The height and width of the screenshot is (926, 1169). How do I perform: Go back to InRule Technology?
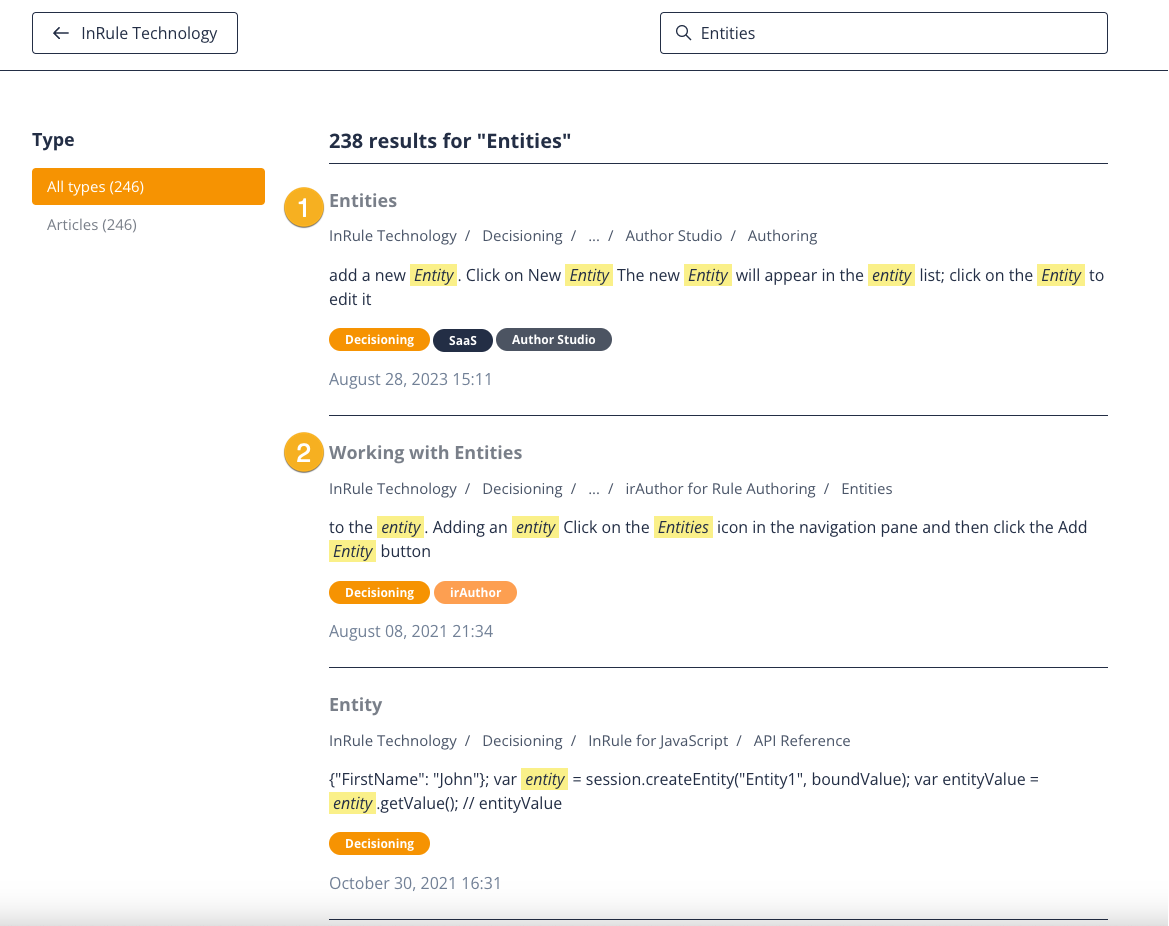[135, 33]
